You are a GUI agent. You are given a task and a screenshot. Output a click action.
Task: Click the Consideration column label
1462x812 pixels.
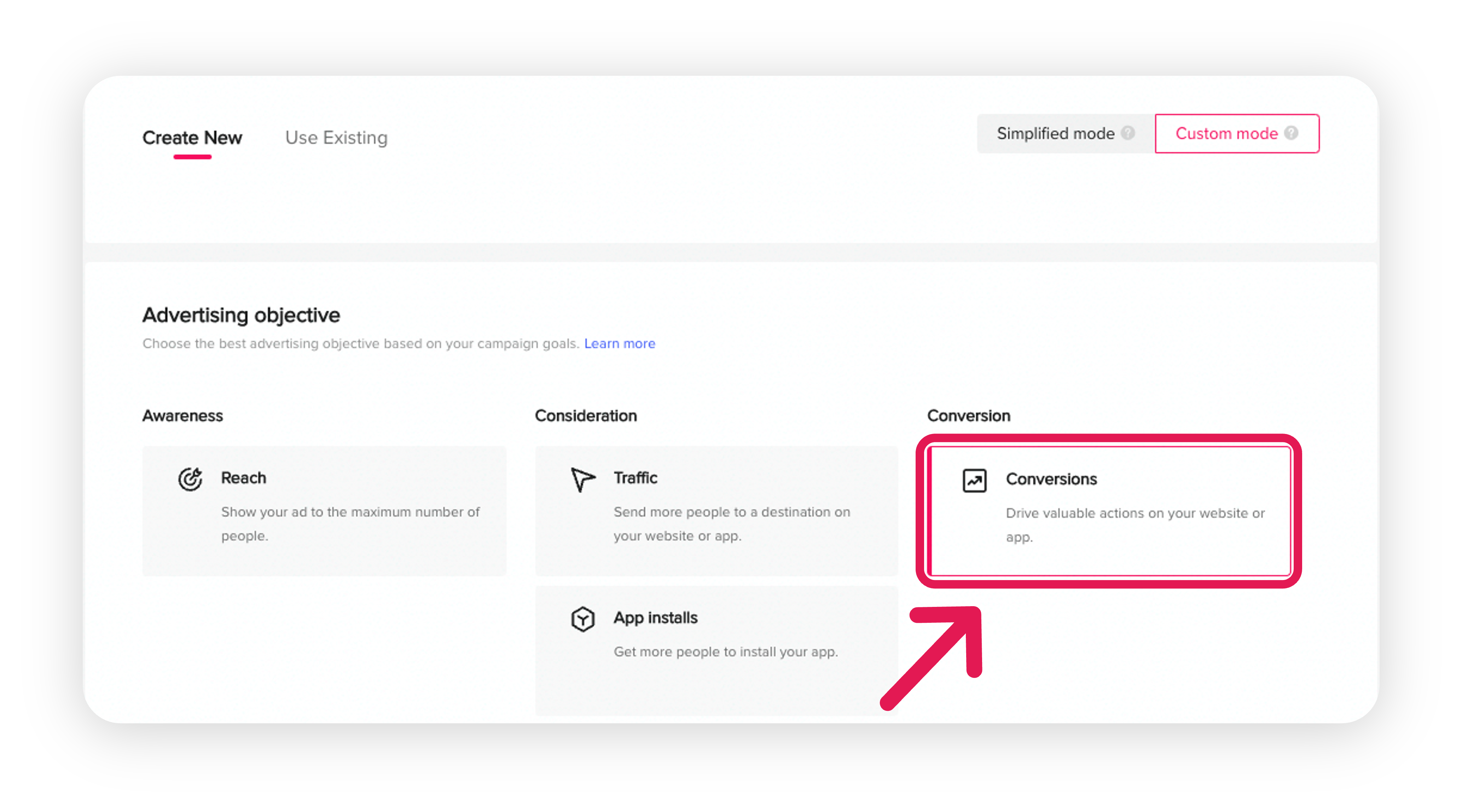pyautogui.click(x=586, y=416)
